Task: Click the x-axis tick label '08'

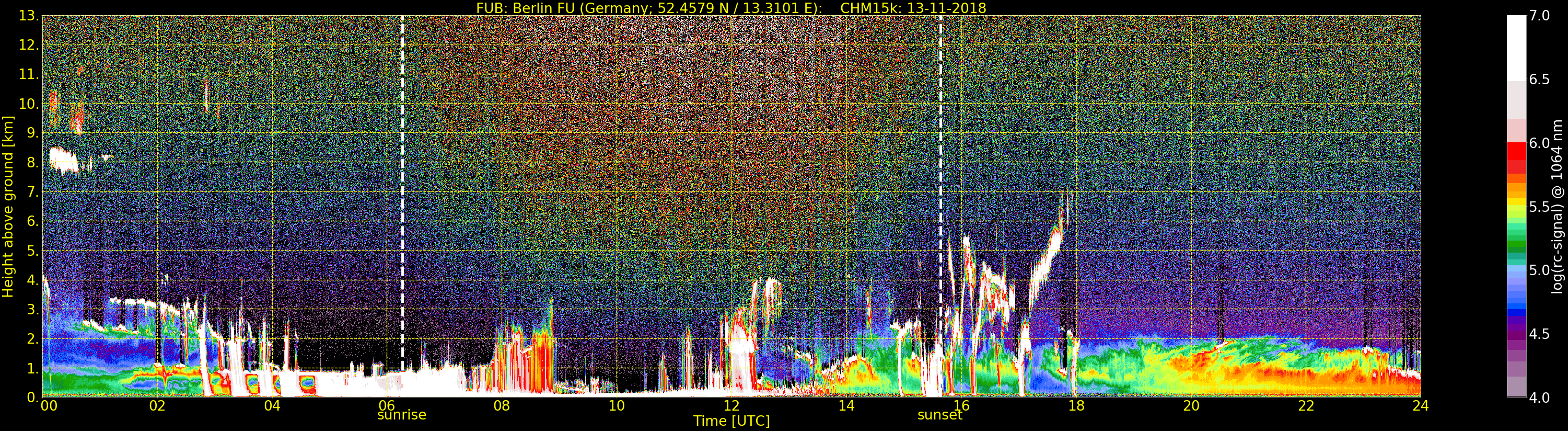Action: pyautogui.click(x=502, y=406)
